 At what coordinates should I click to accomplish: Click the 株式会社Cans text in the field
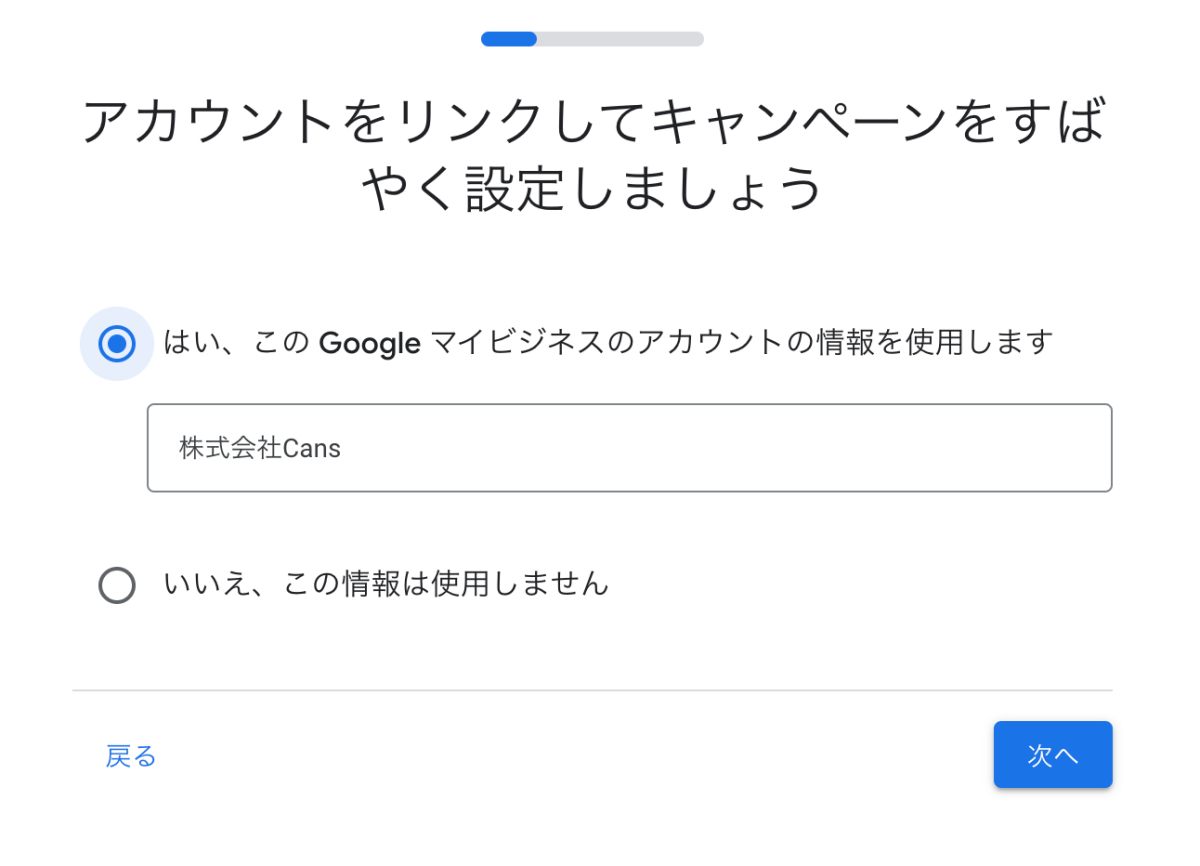pos(260,449)
